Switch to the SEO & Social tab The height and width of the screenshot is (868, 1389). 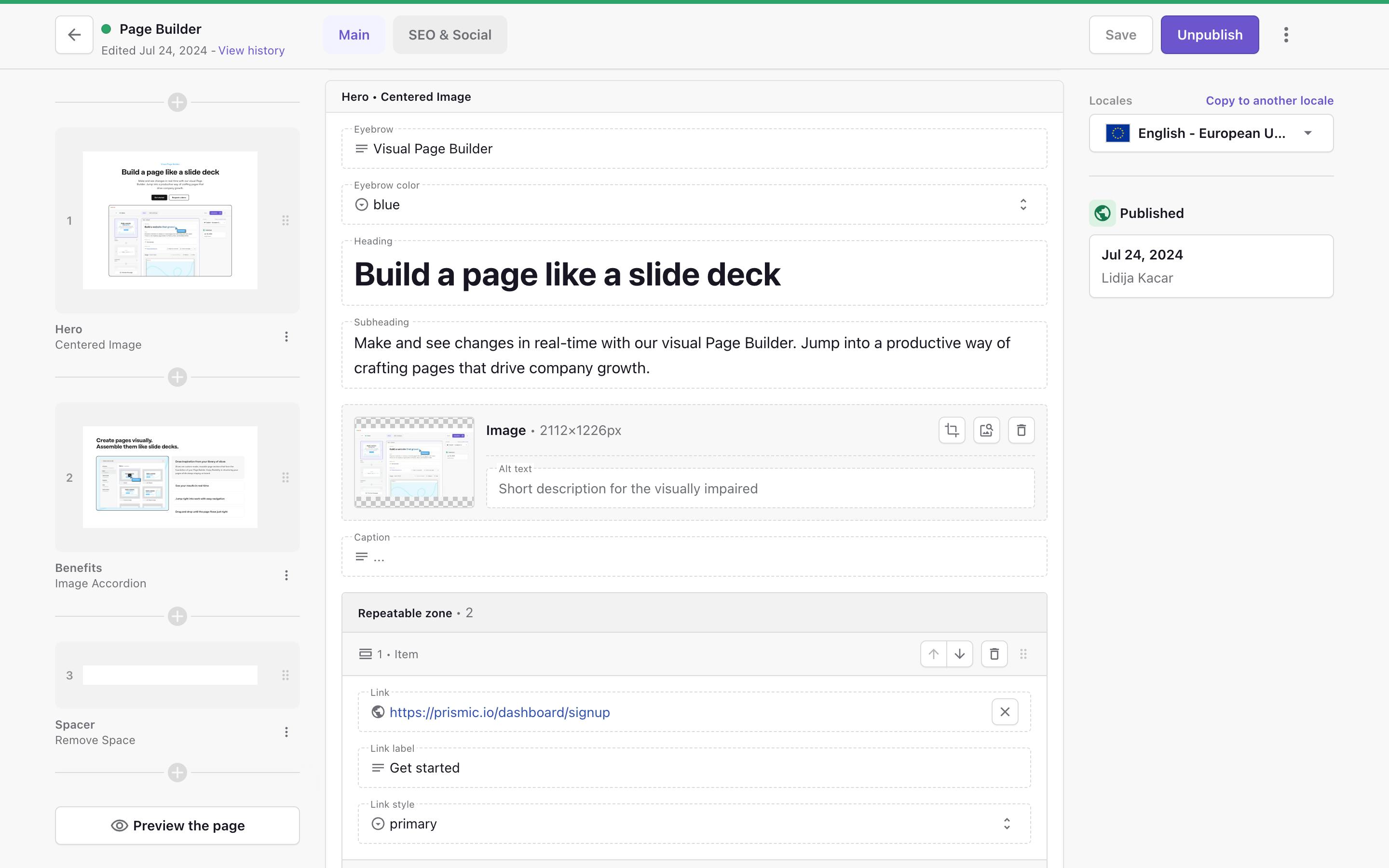449,35
